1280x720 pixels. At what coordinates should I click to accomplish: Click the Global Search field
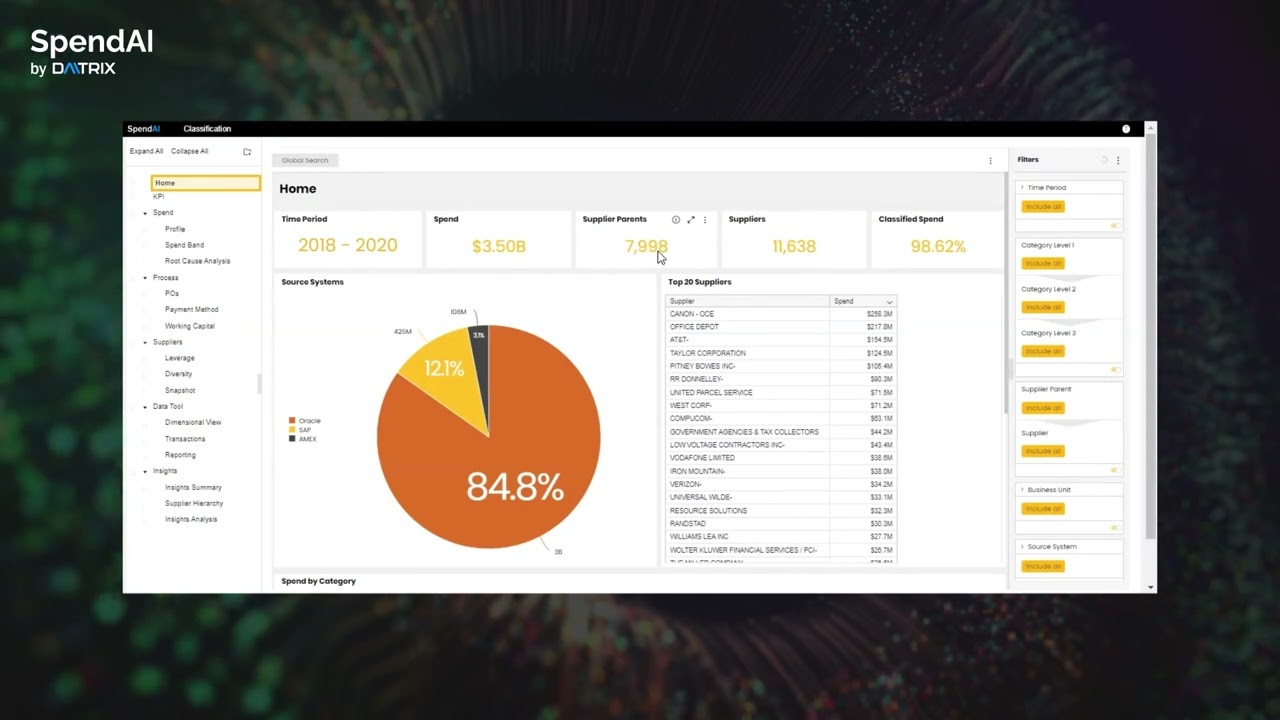click(x=305, y=161)
